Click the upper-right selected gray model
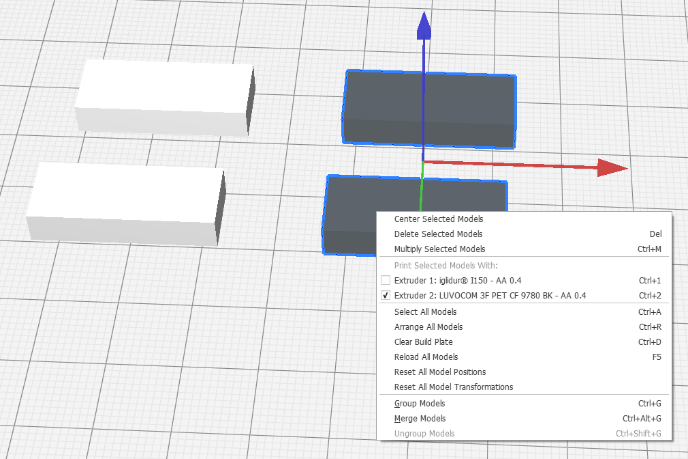The height and width of the screenshot is (459, 688). tap(430, 110)
